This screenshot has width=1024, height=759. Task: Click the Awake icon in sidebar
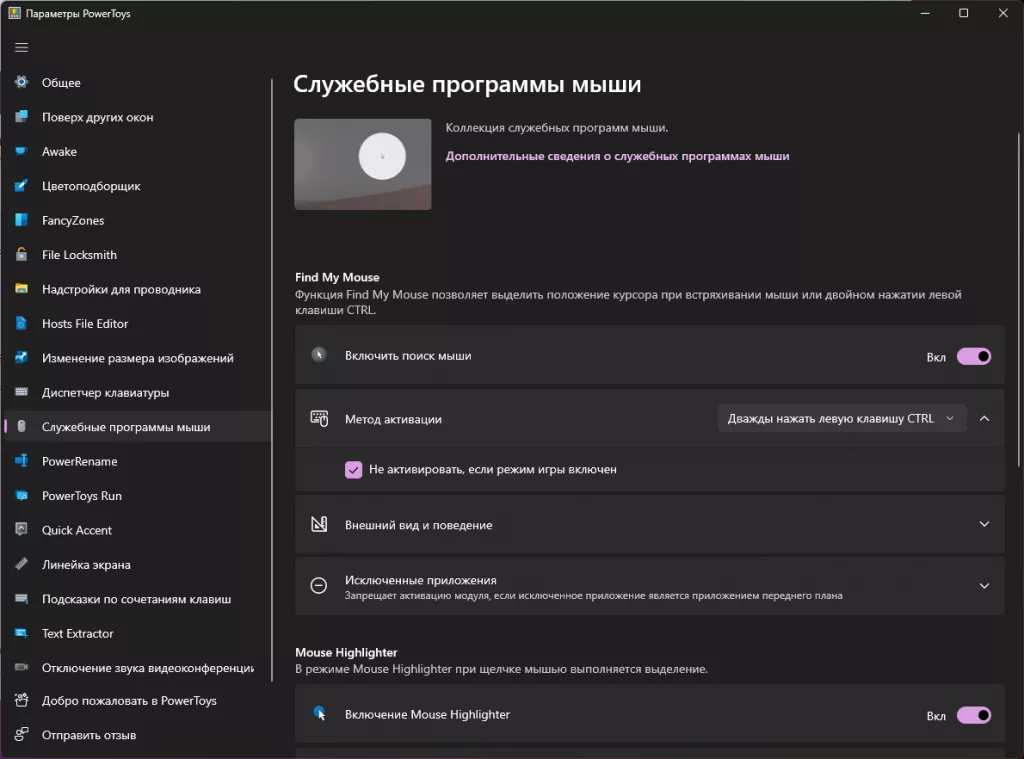tap(21, 152)
